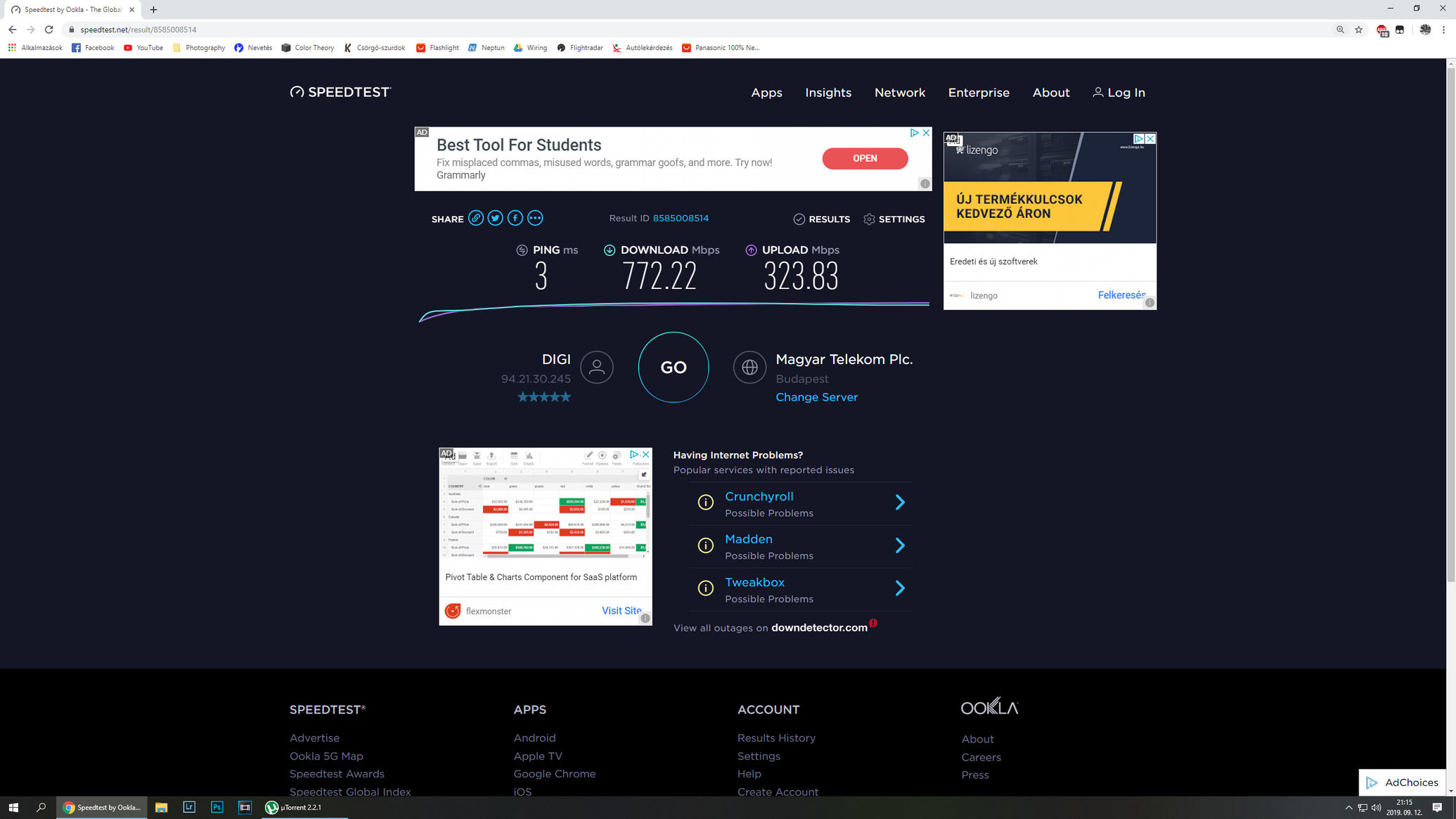Open the Windows notification center

[1437, 807]
